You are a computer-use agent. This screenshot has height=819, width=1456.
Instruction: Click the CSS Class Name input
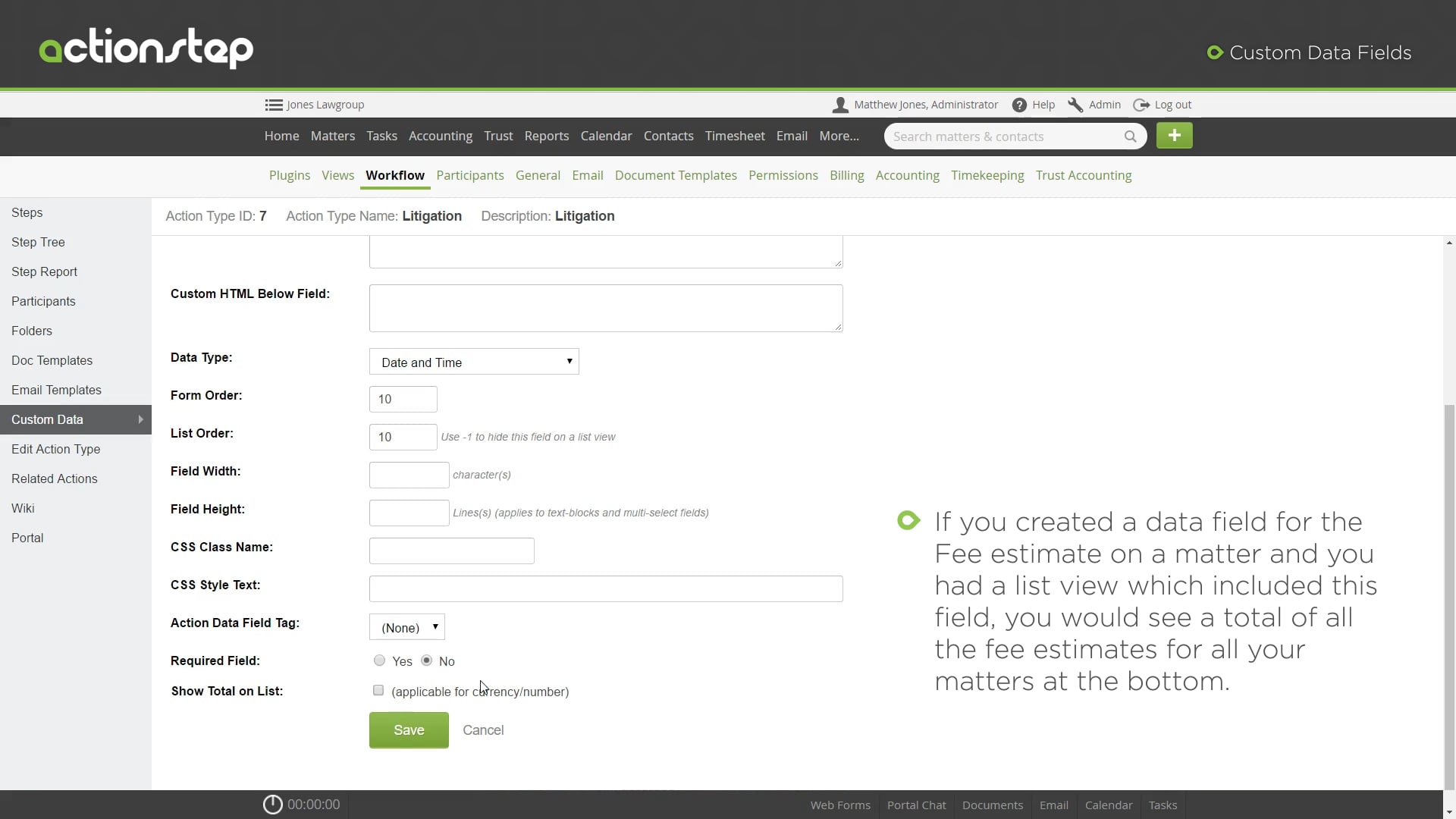pyautogui.click(x=452, y=551)
